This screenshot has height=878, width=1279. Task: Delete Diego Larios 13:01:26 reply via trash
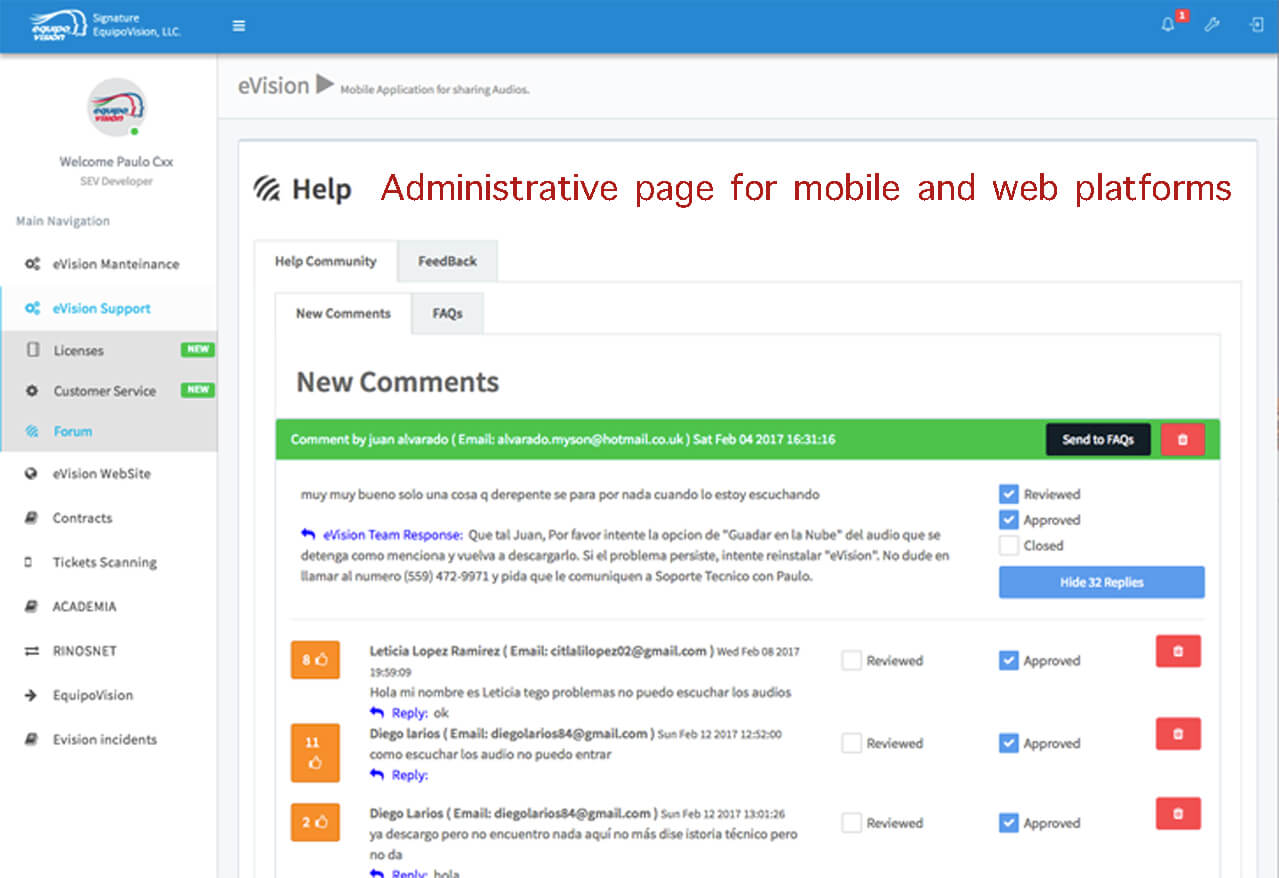1178,814
